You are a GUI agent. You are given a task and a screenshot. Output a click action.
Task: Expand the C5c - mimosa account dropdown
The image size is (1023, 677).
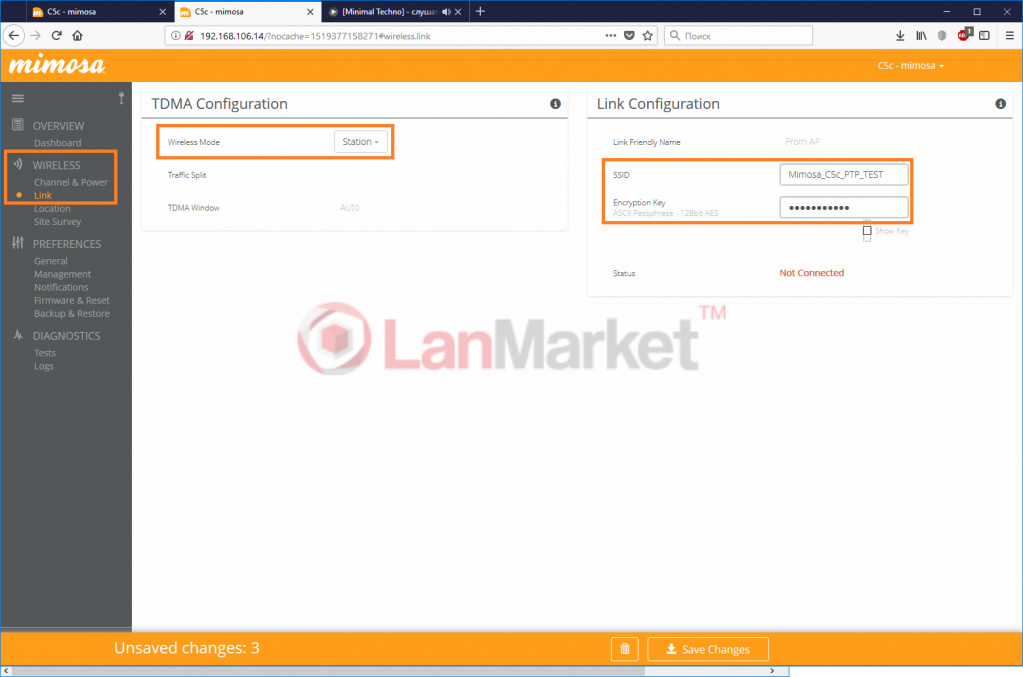(x=910, y=66)
